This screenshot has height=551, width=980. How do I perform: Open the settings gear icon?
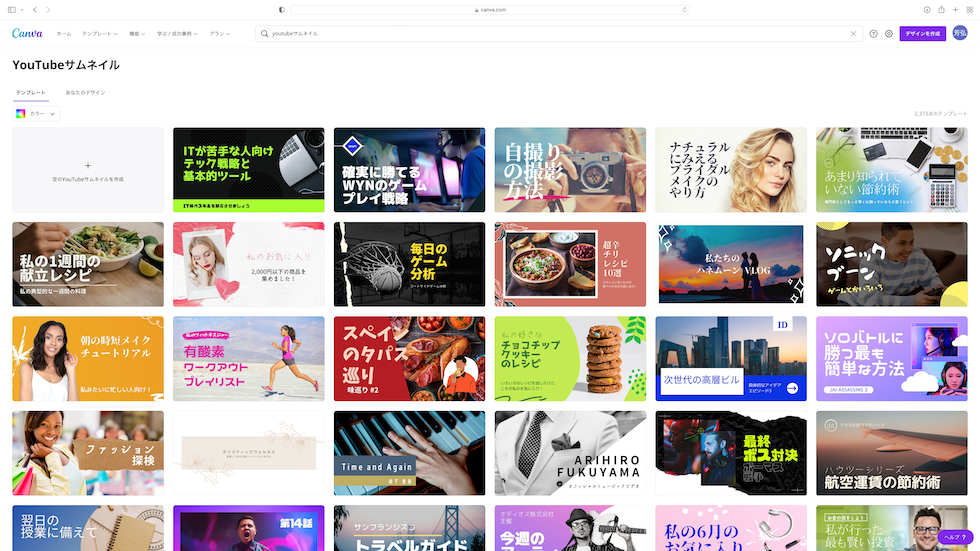click(x=889, y=34)
